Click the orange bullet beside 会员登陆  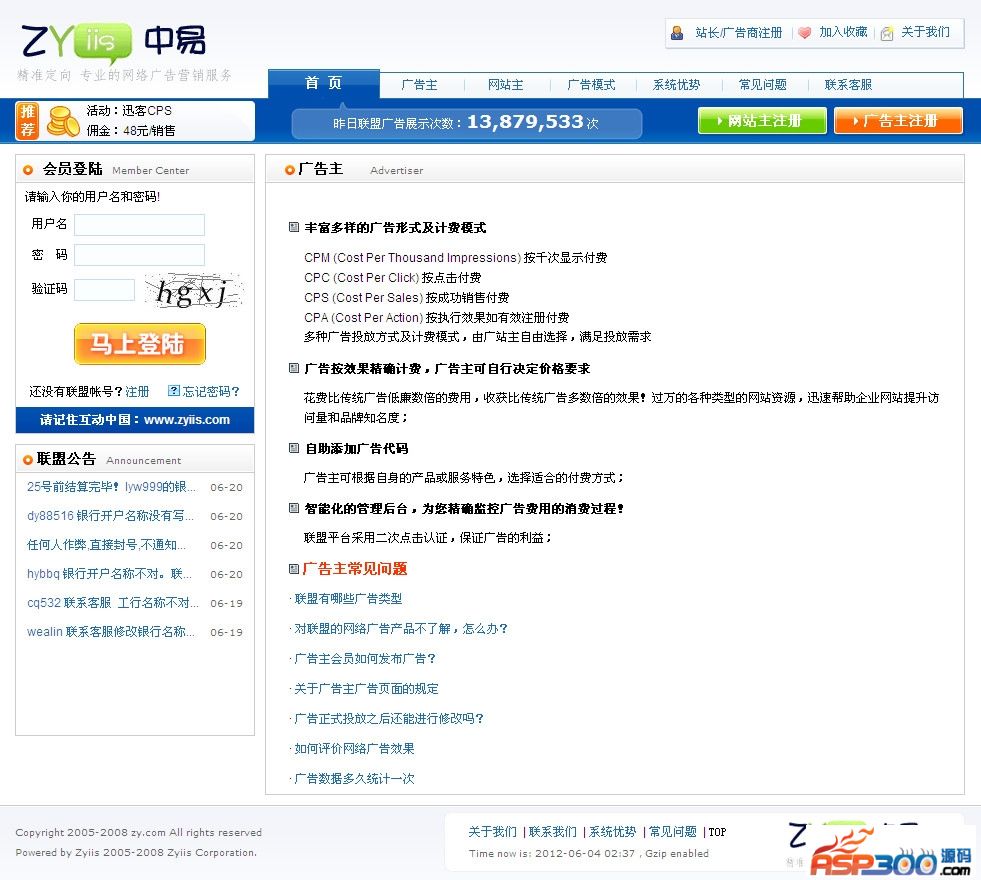[28, 170]
